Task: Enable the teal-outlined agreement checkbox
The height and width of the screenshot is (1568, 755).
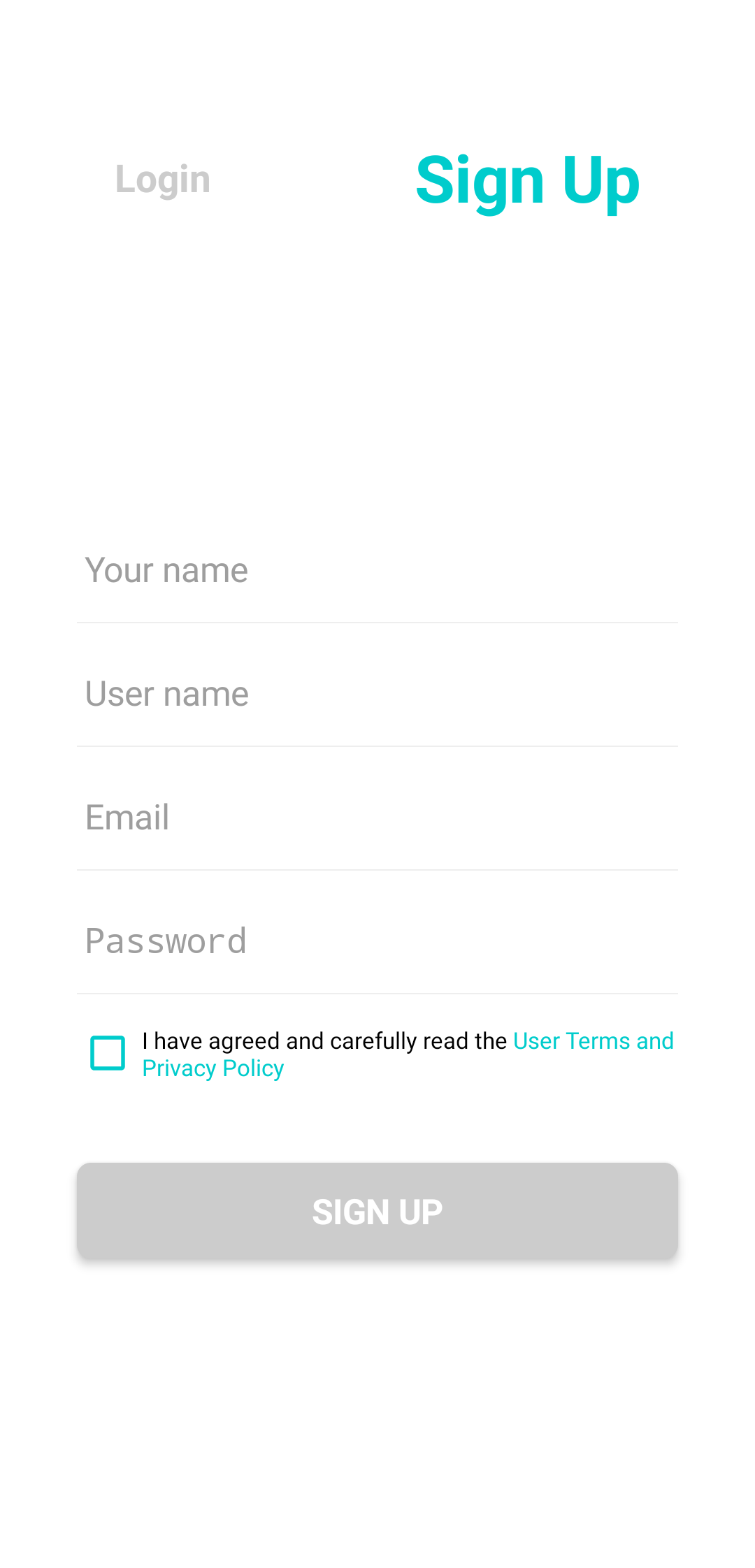Action: tap(108, 1053)
